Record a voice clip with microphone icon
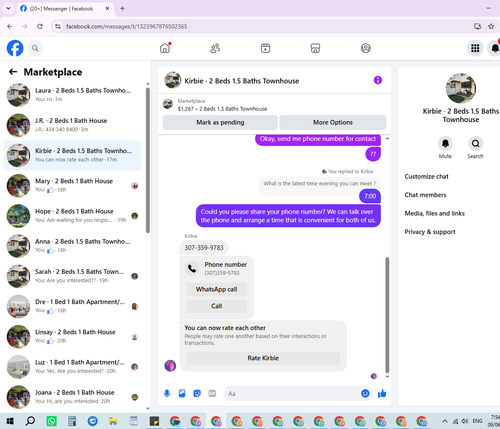Image resolution: width=500 pixels, height=429 pixels. (x=167, y=394)
